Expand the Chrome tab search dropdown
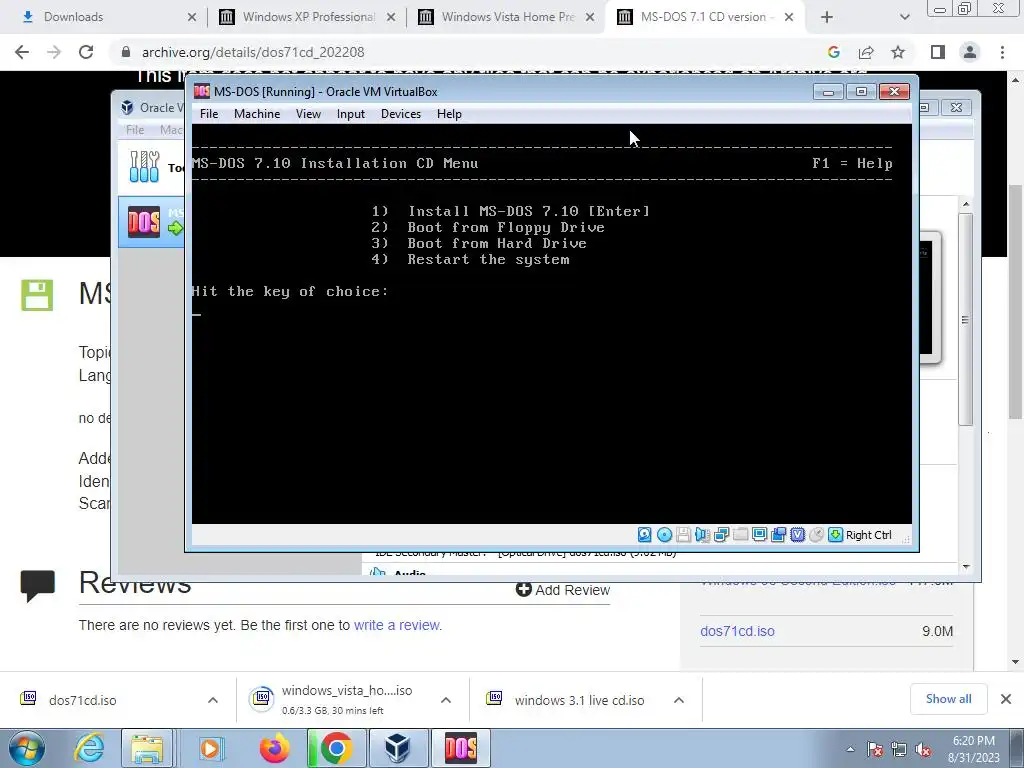 [904, 18]
